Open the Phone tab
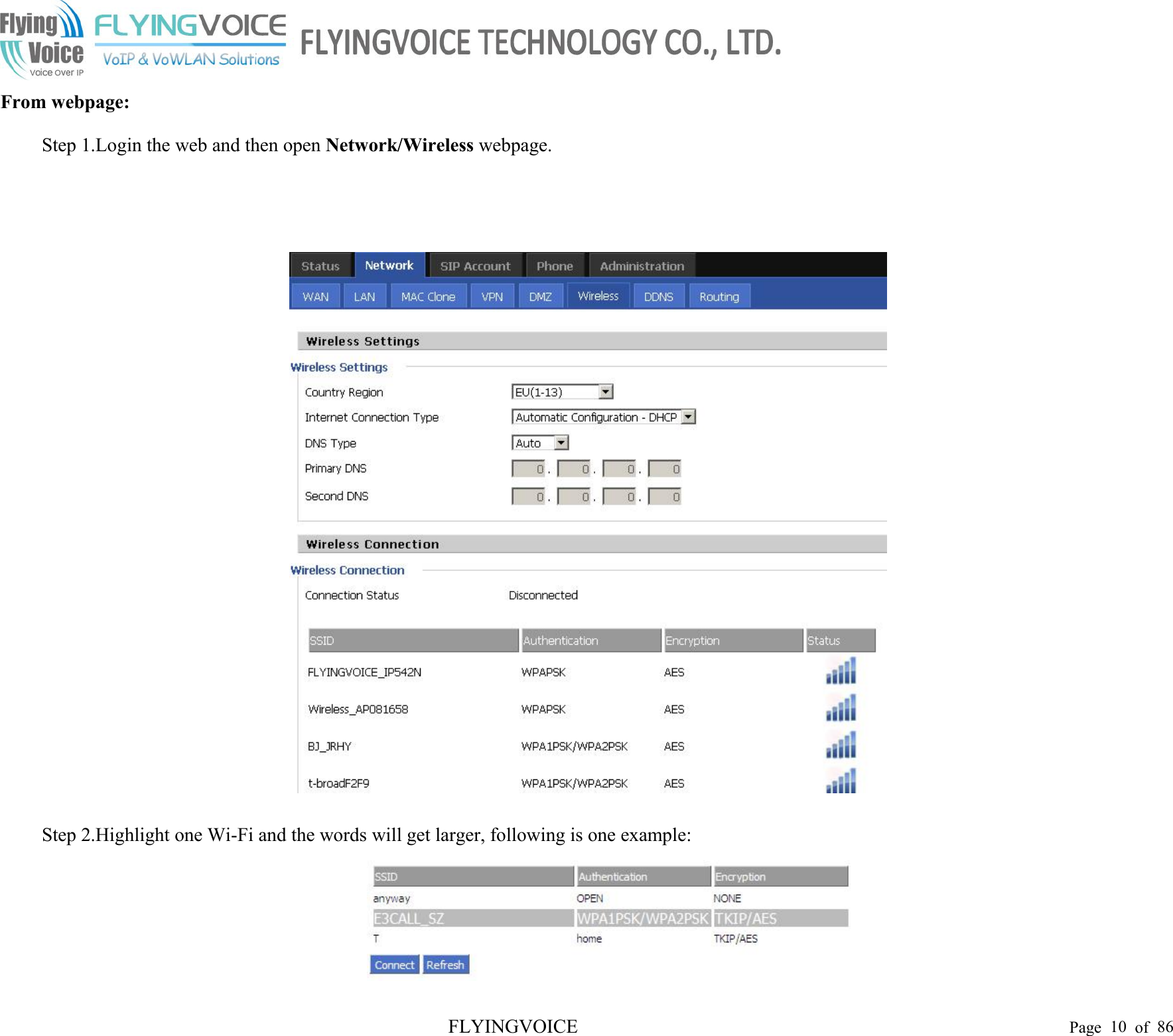The width and height of the screenshot is (1173, 1036). pos(555,266)
